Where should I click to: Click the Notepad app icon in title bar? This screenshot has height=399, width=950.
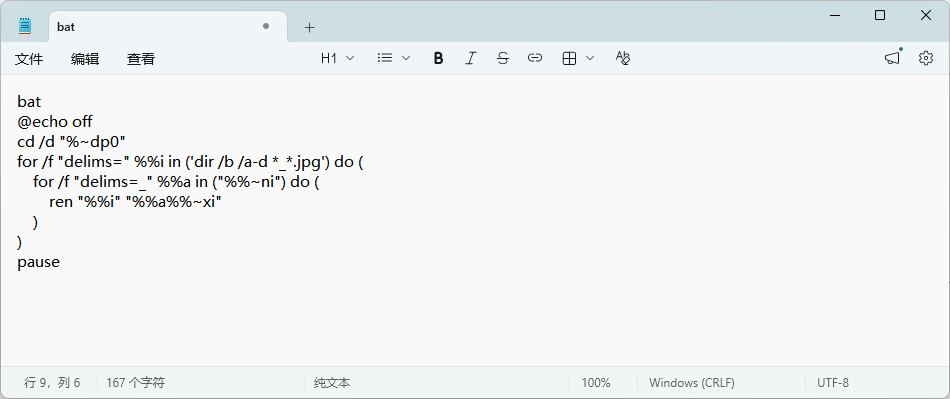[x=25, y=26]
